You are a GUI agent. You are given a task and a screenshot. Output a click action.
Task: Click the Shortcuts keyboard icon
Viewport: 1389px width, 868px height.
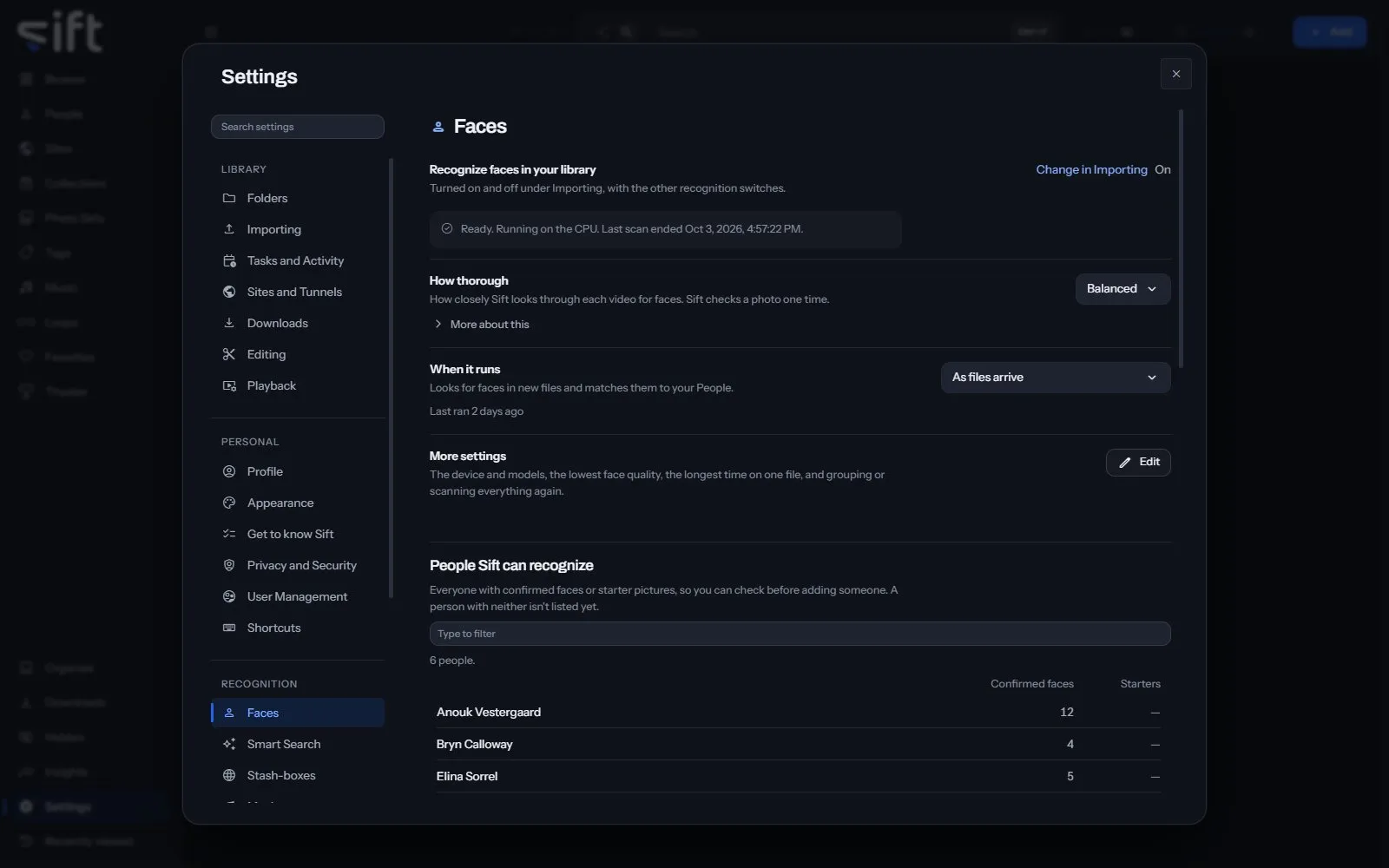229,628
